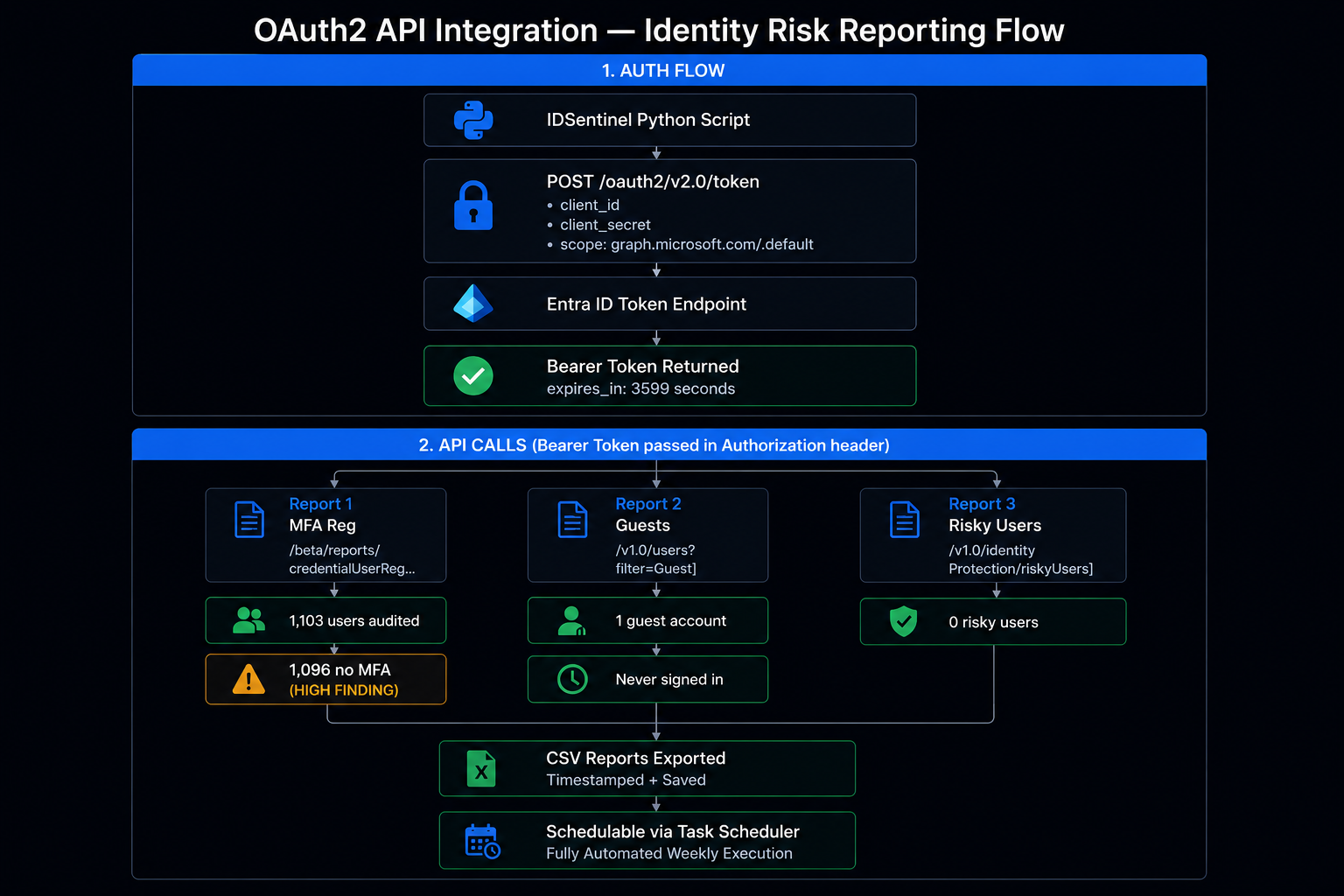This screenshot has height=896, width=1344.
Task: Click 1,096 no MFA text
Action: point(340,670)
